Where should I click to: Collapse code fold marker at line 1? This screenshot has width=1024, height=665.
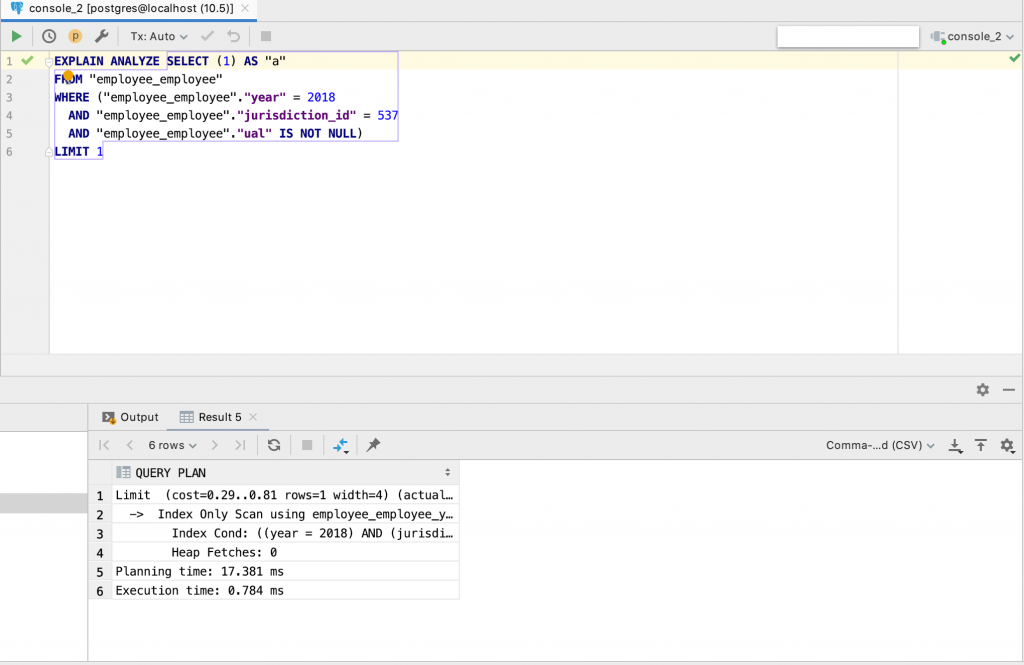click(x=48, y=61)
